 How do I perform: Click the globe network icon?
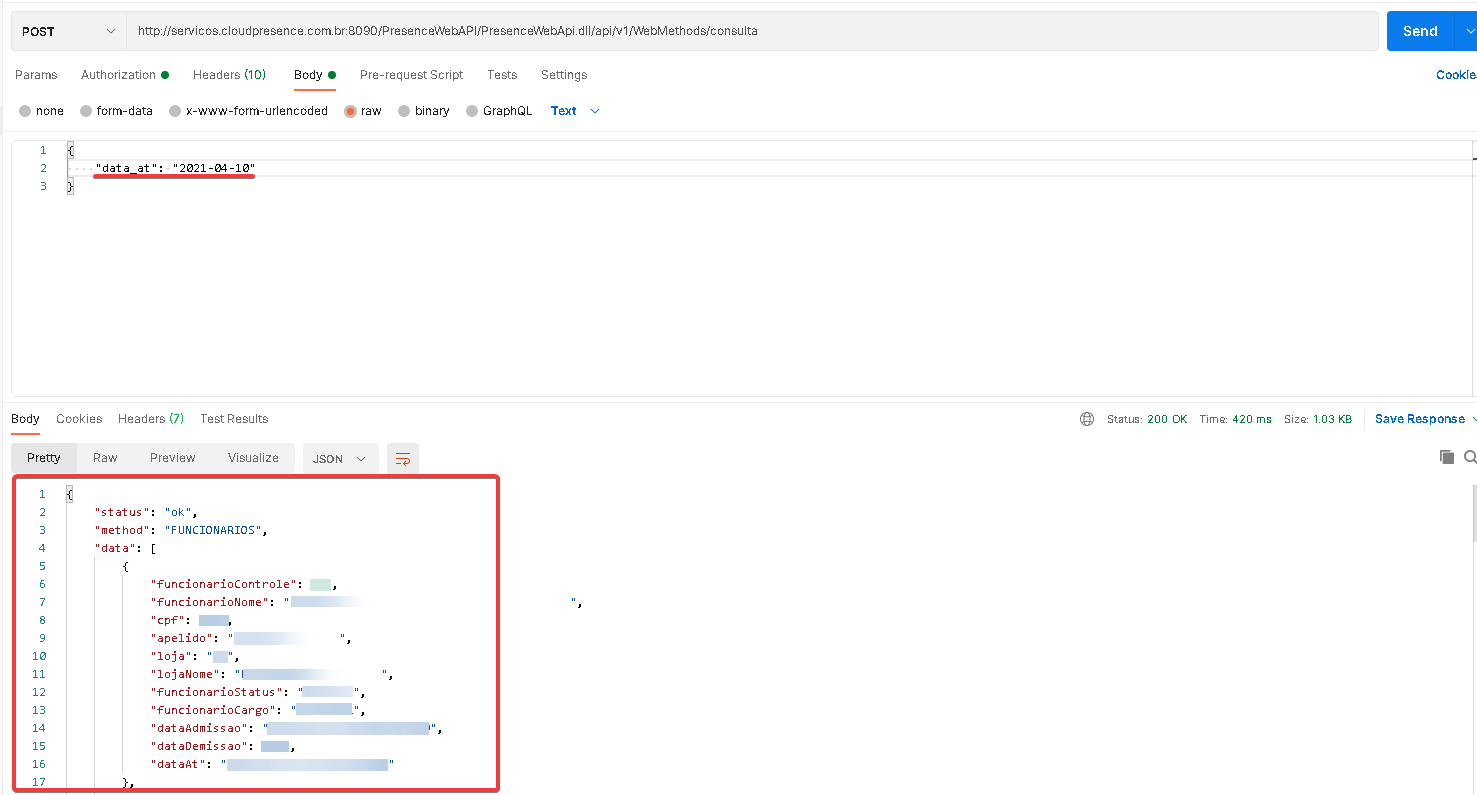[1087, 419]
